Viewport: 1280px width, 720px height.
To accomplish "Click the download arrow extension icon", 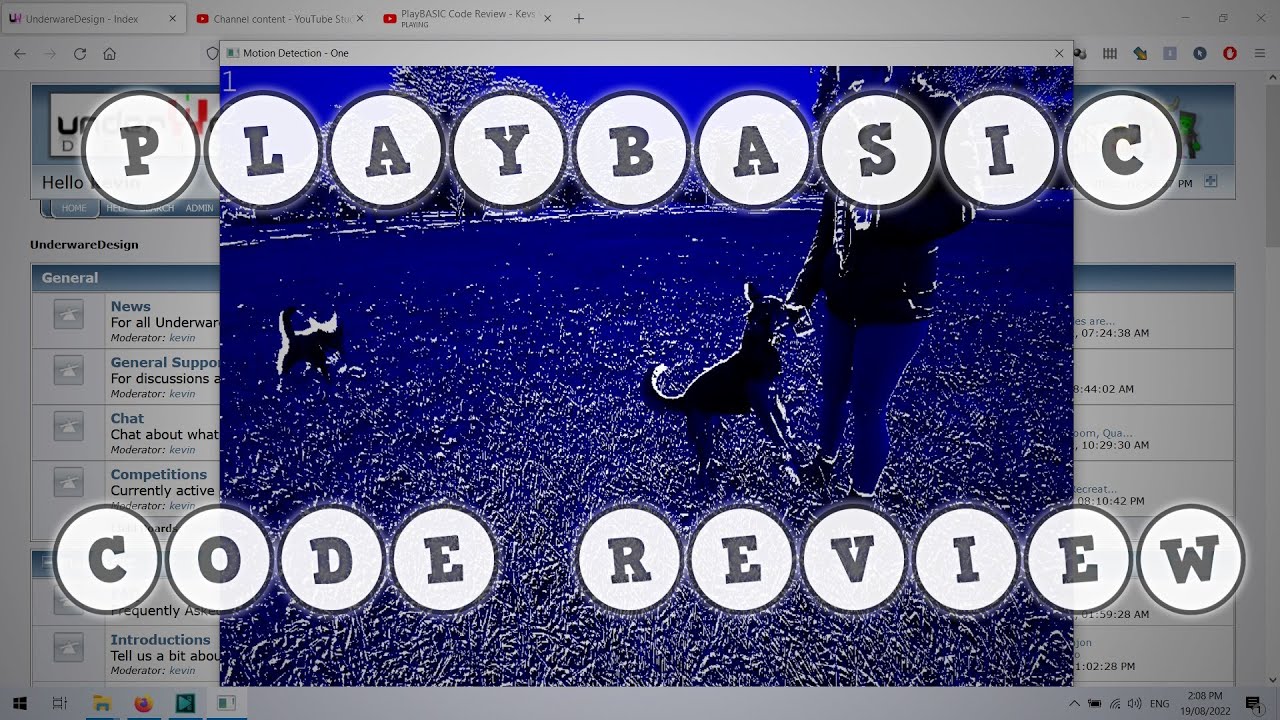I will pyautogui.click(x=1140, y=54).
